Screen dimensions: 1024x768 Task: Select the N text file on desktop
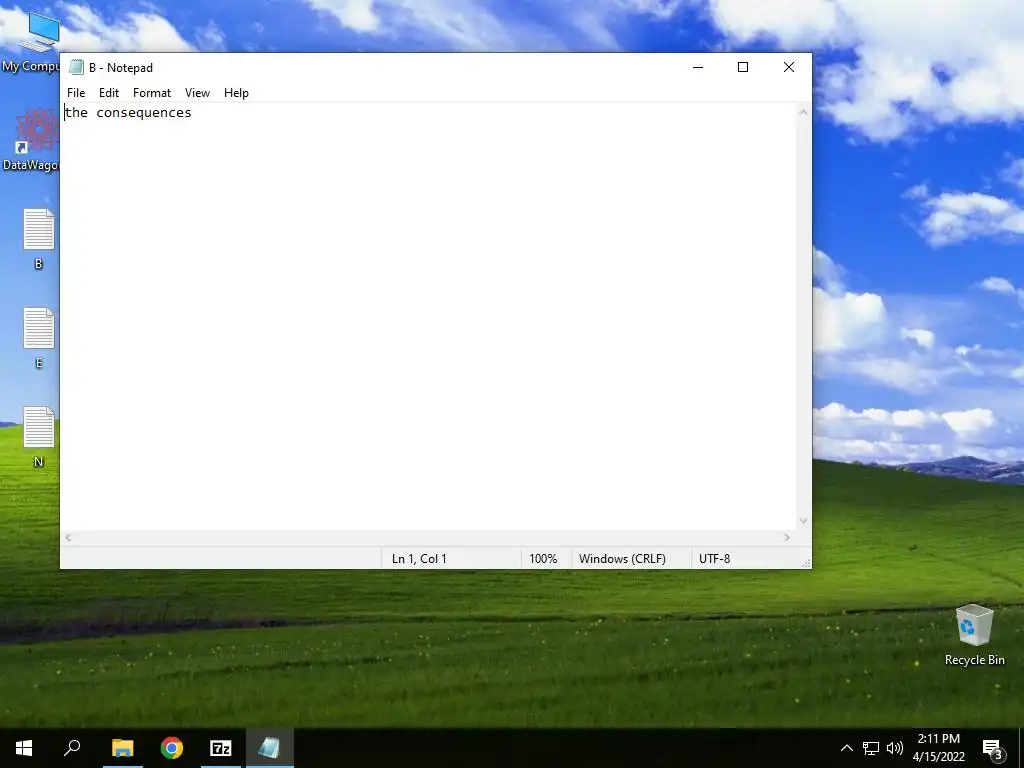39,437
